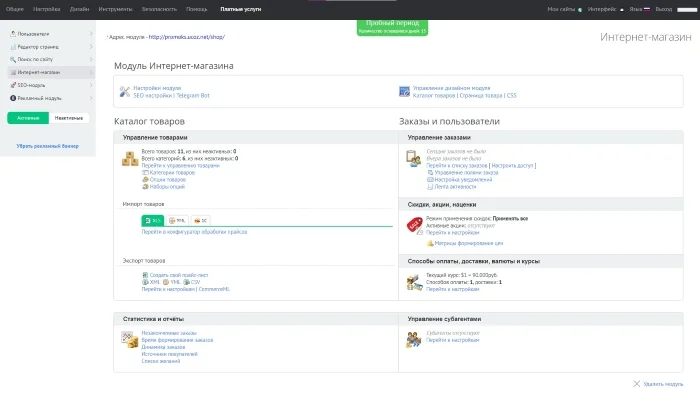The height and width of the screenshot is (400, 700).
Task: Click the payment and delivery methods icon
Action: (414, 283)
